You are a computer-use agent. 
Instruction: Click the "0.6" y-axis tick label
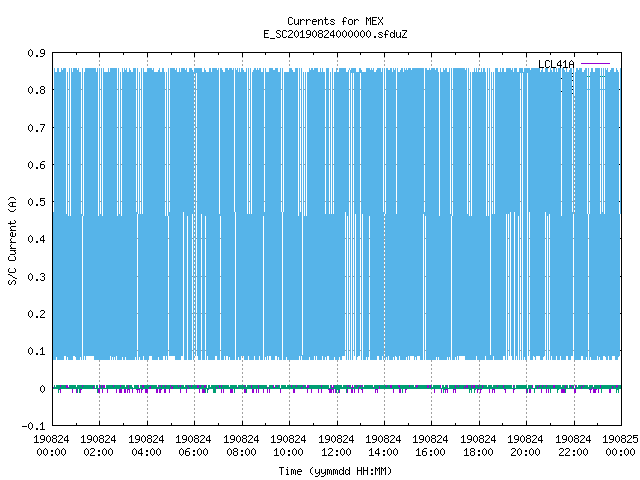tap(36, 165)
